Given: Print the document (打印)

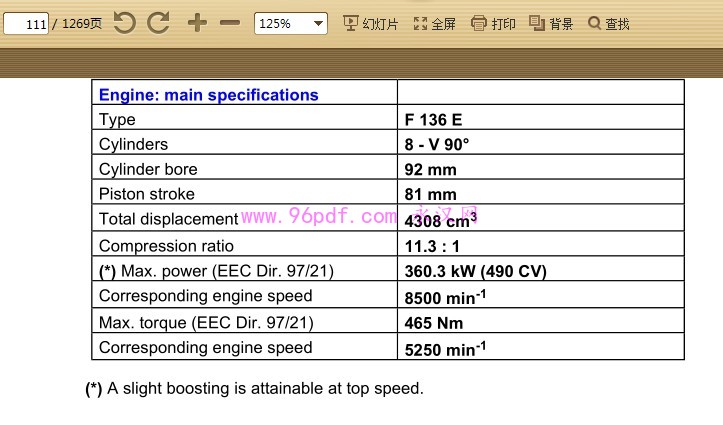Looking at the screenshot, I should [493, 24].
